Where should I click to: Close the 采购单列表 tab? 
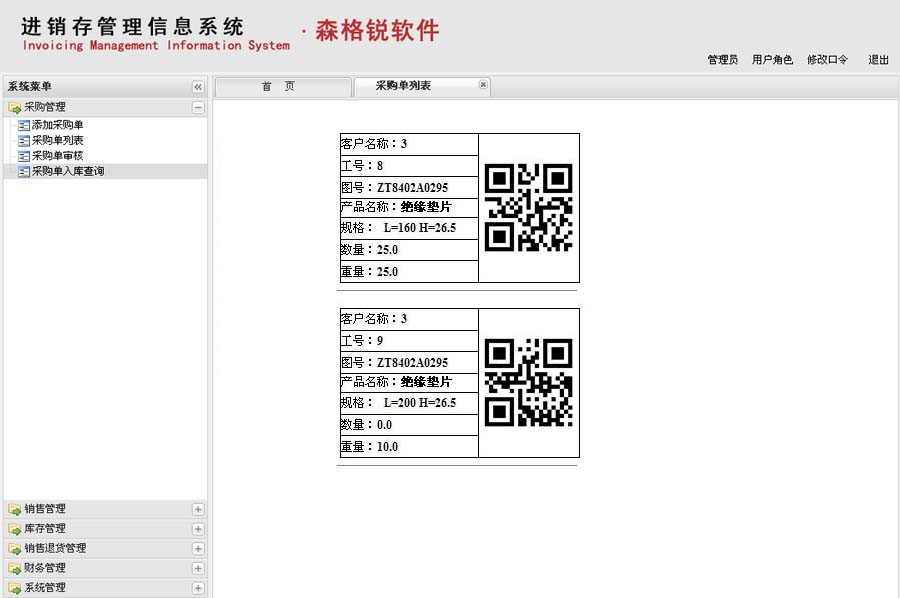(x=483, y=85)
